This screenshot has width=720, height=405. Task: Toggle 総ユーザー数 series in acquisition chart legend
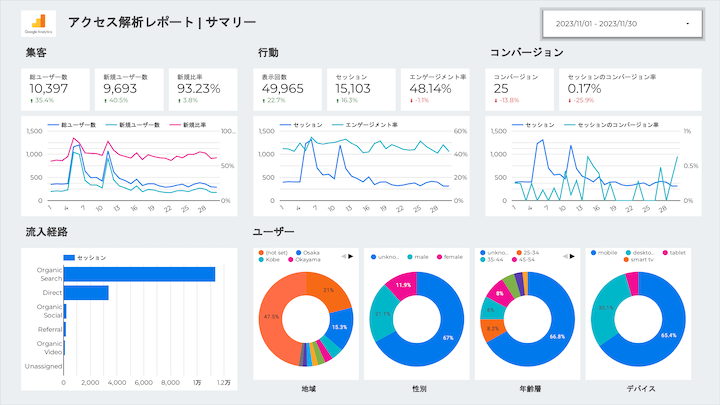click(75, 125)
